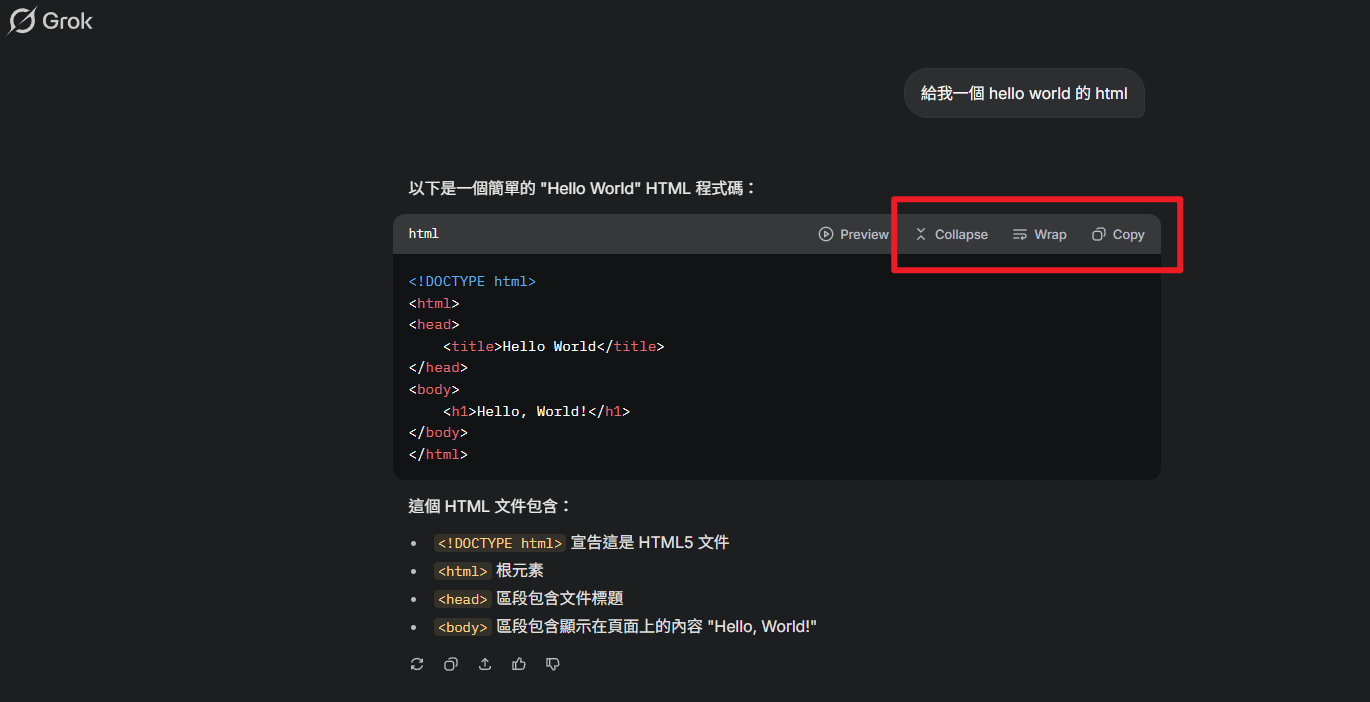
Task: Dislike the response with thumbs down
Action: click(553, 664)
